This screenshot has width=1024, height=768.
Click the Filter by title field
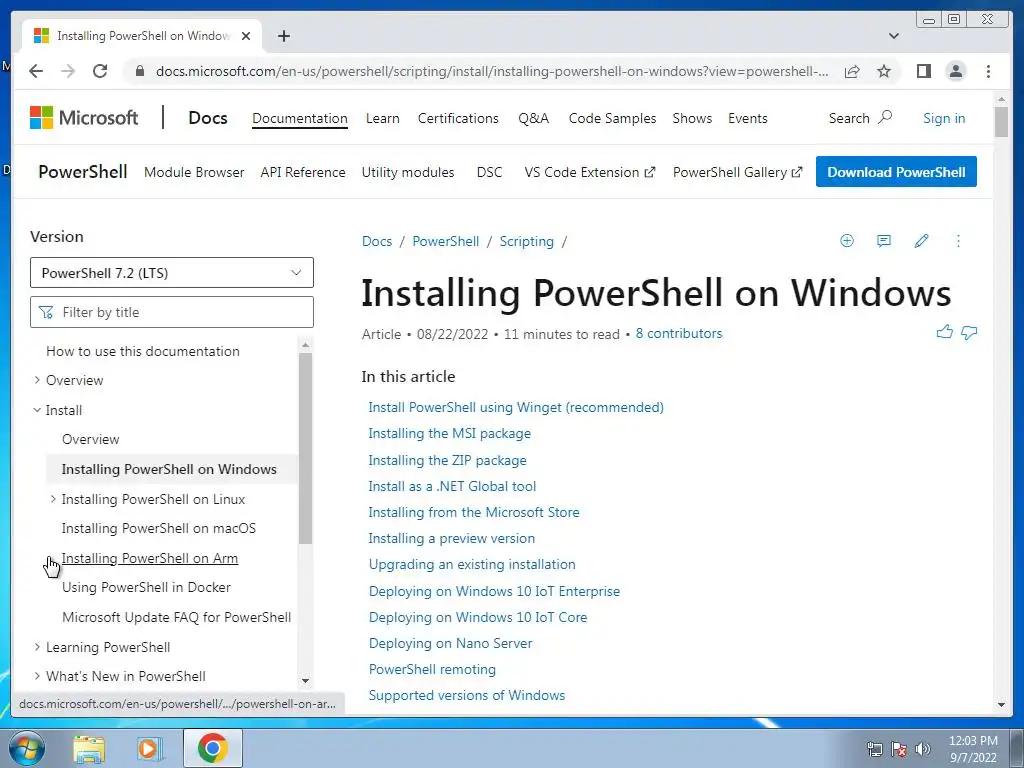(172, 312)
